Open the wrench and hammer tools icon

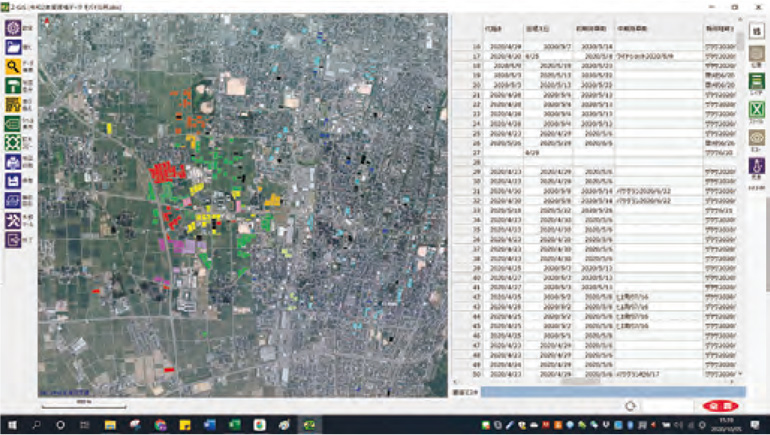(x=13, y=219)
